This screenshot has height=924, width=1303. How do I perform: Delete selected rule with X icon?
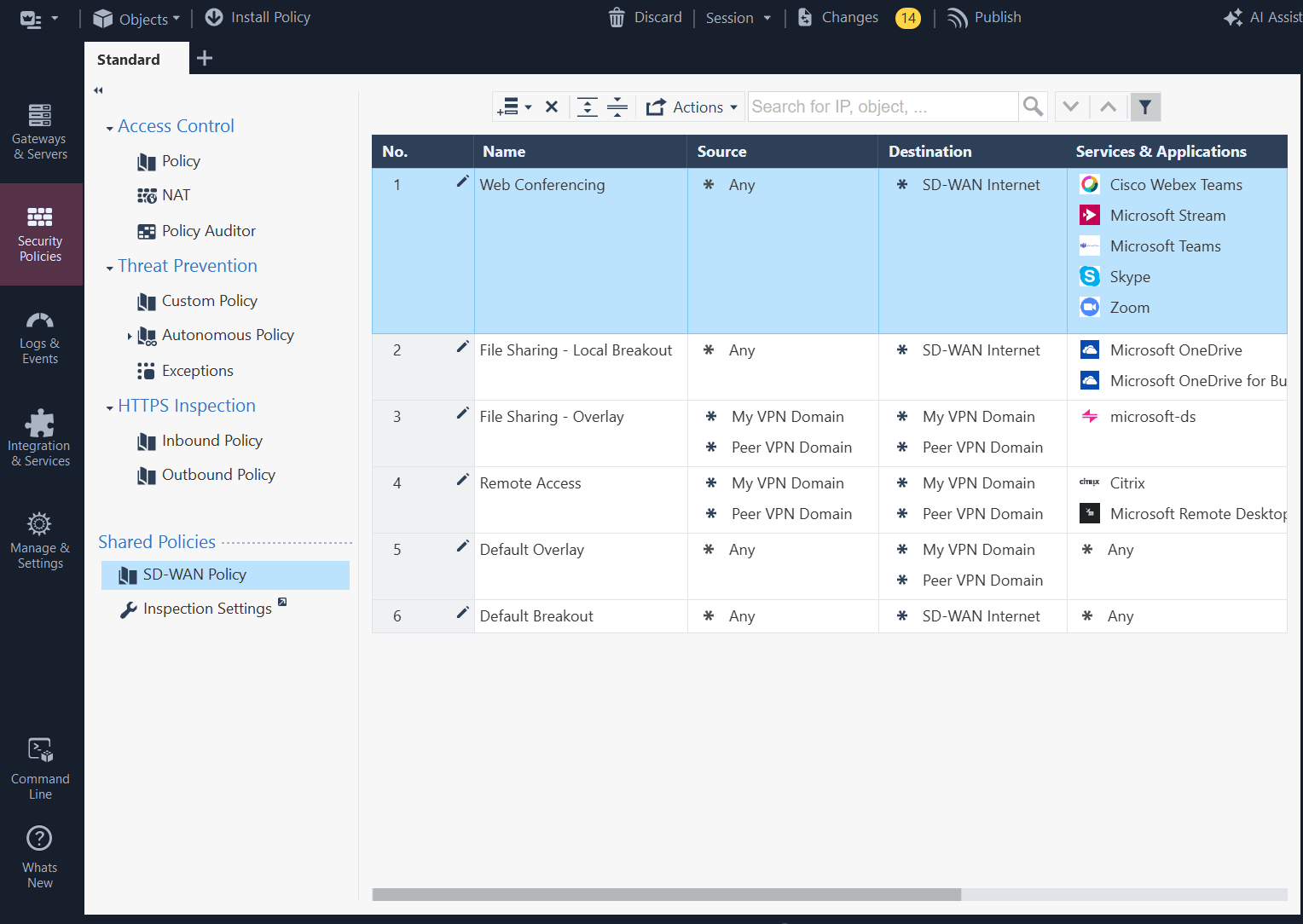coord(552,107)
